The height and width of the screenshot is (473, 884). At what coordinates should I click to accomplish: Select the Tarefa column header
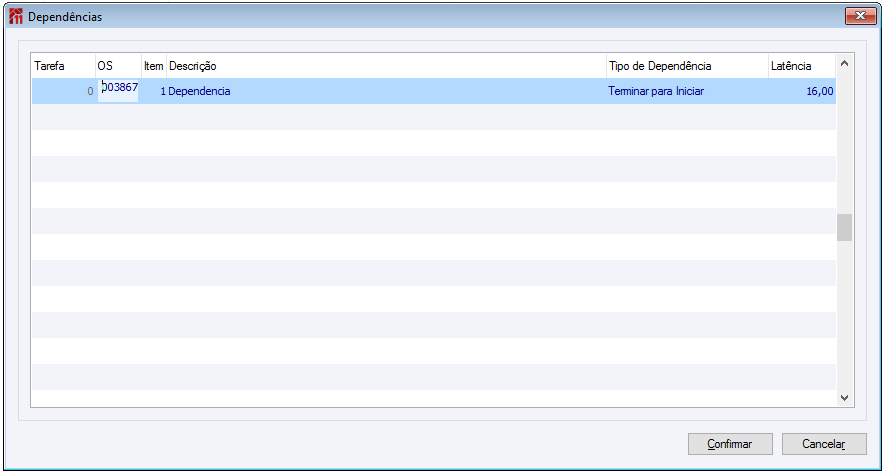click(64, 66)
